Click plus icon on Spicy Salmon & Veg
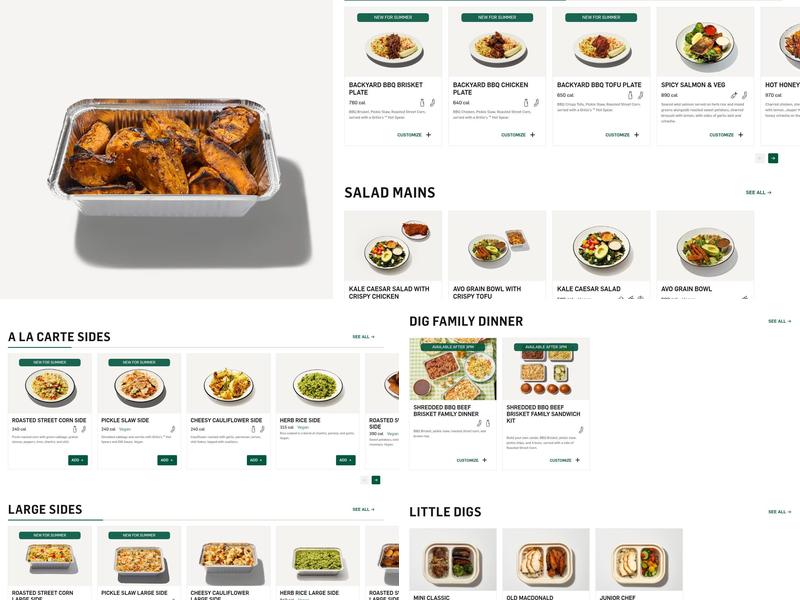 (741, 135)
